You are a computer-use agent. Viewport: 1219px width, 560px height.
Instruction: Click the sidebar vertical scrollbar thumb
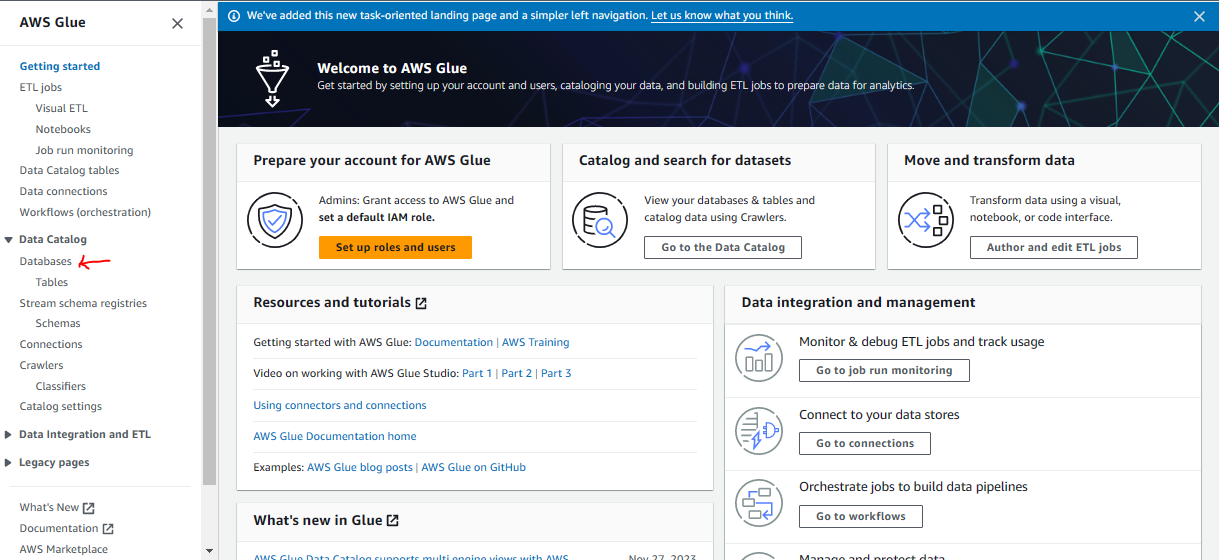pyautogui.click(x=209, y=250)
